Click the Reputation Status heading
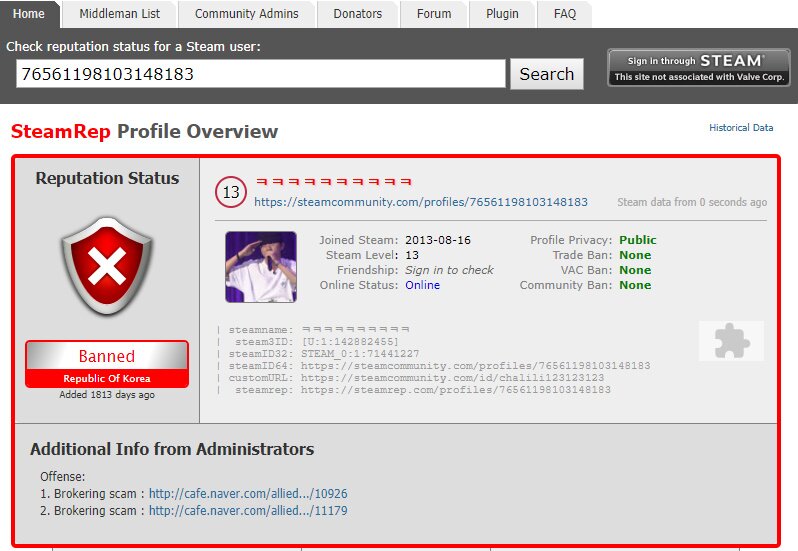 point(107,178)
